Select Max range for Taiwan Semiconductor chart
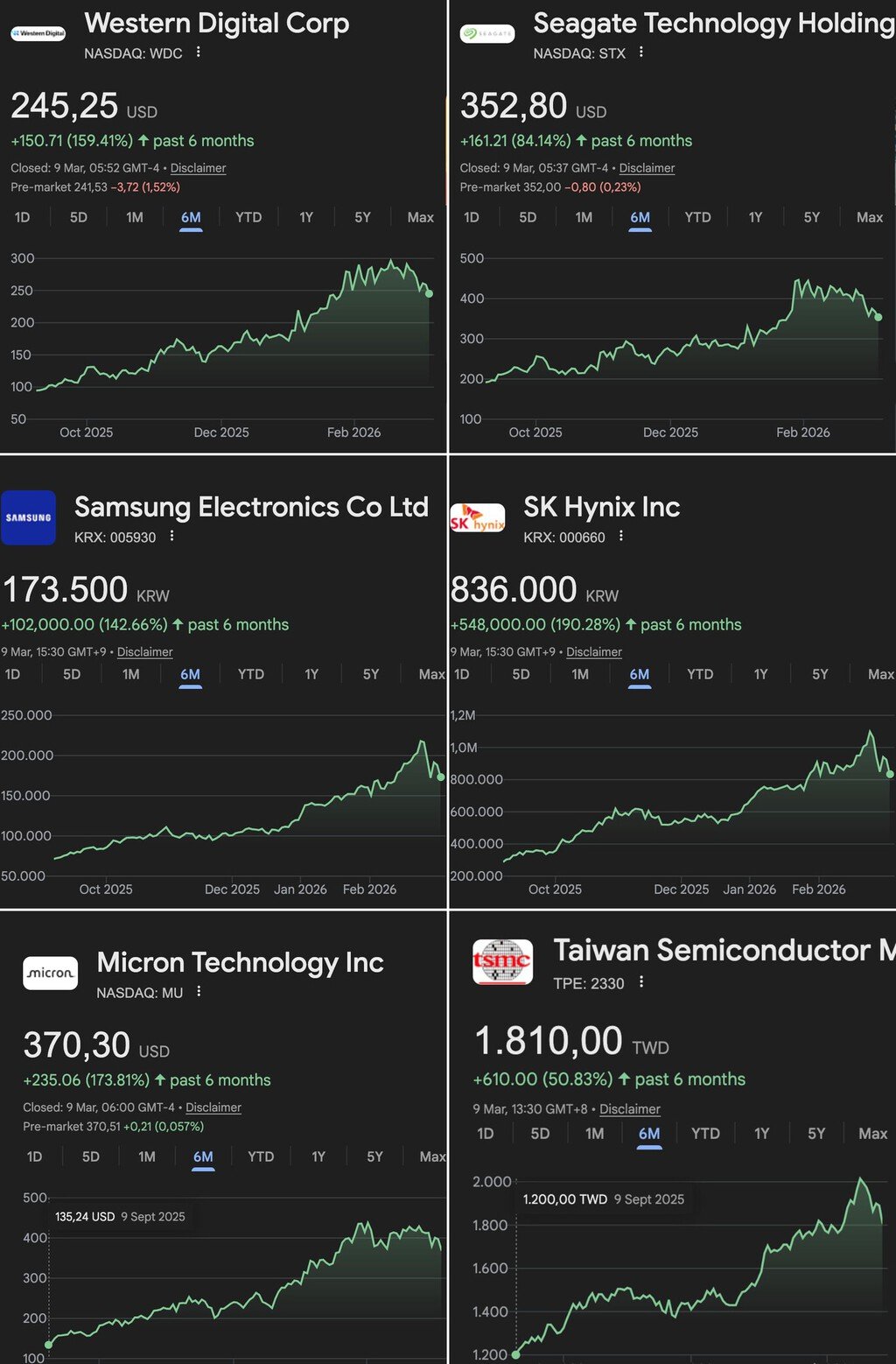Viewport: 896px width, 1364px height. tap(872, 1134)
